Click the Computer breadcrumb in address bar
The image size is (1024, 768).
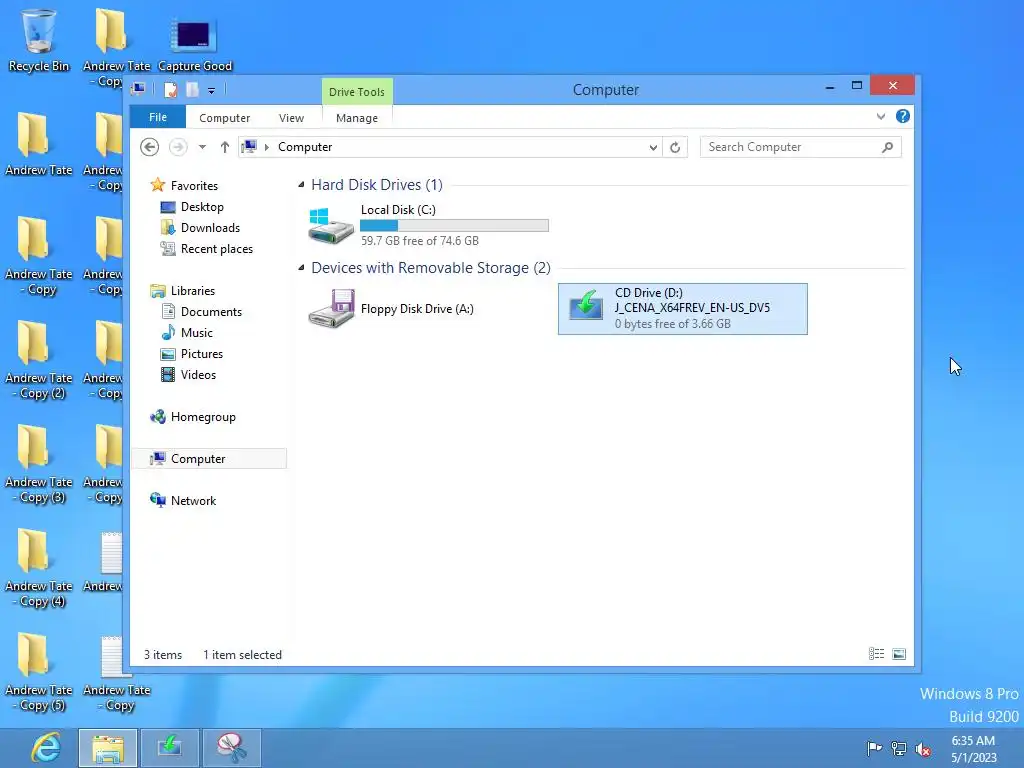coord(305,147)
